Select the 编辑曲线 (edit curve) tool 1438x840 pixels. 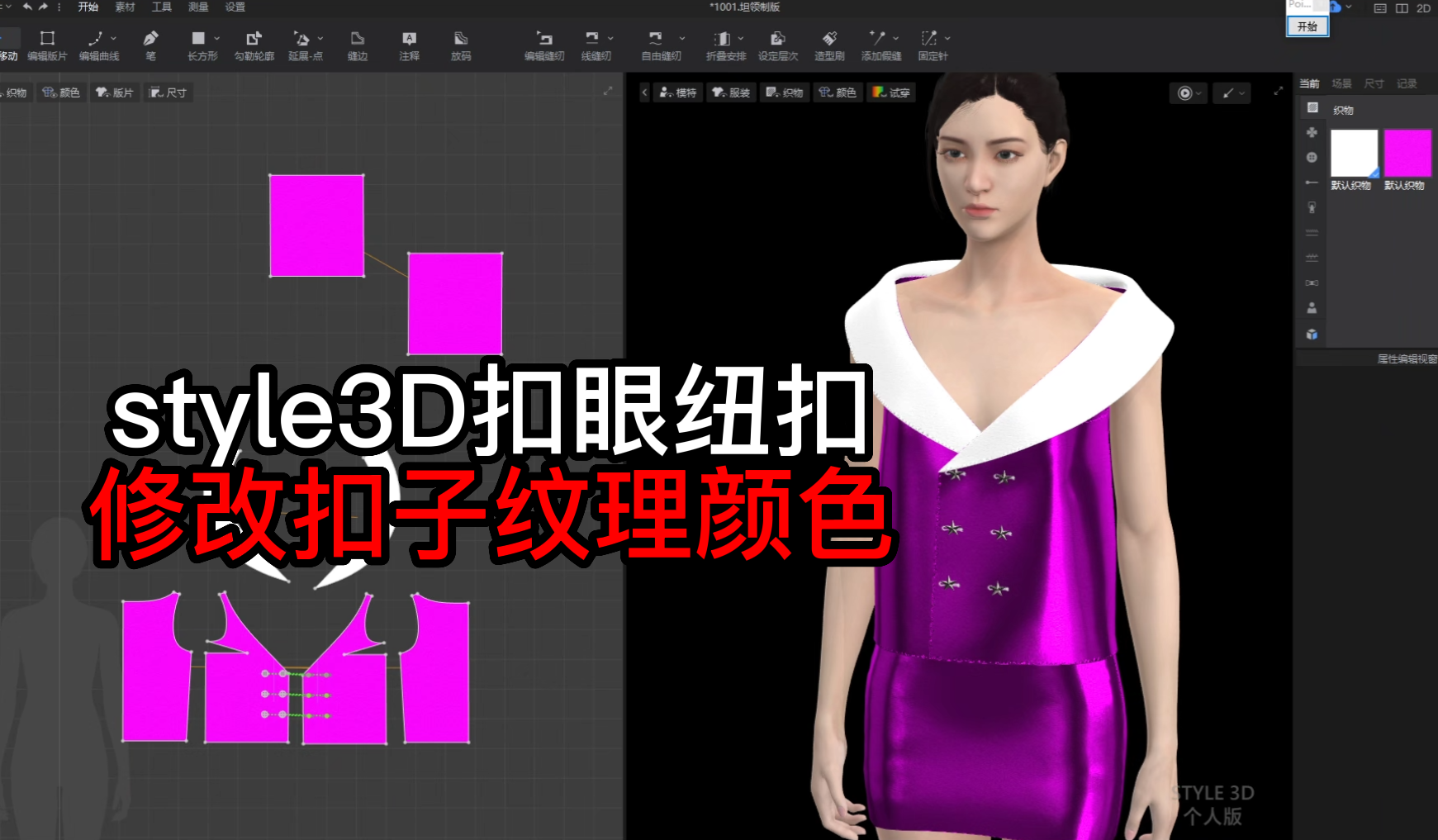tap(98, 45)
